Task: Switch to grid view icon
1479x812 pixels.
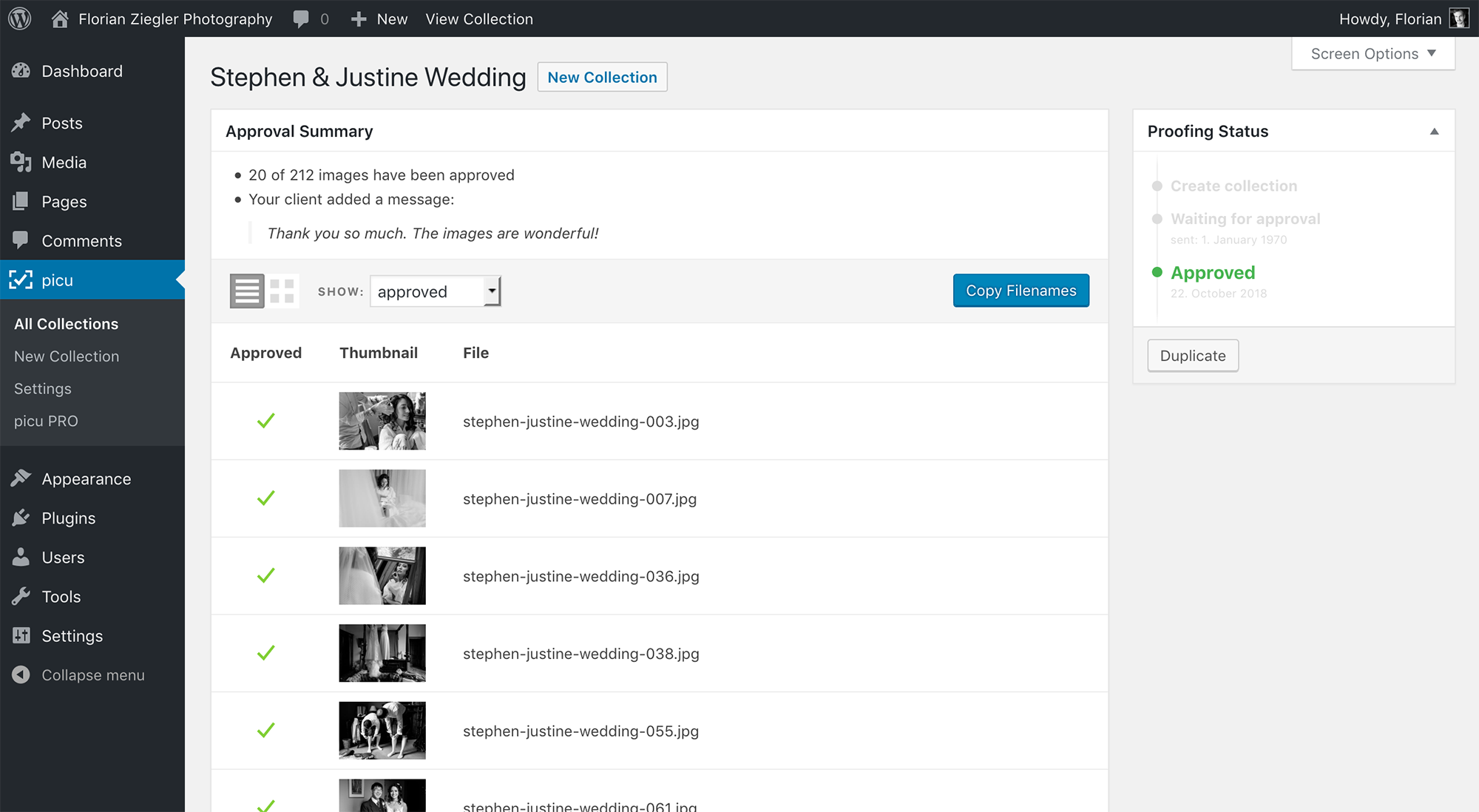Action: [282, 291]
